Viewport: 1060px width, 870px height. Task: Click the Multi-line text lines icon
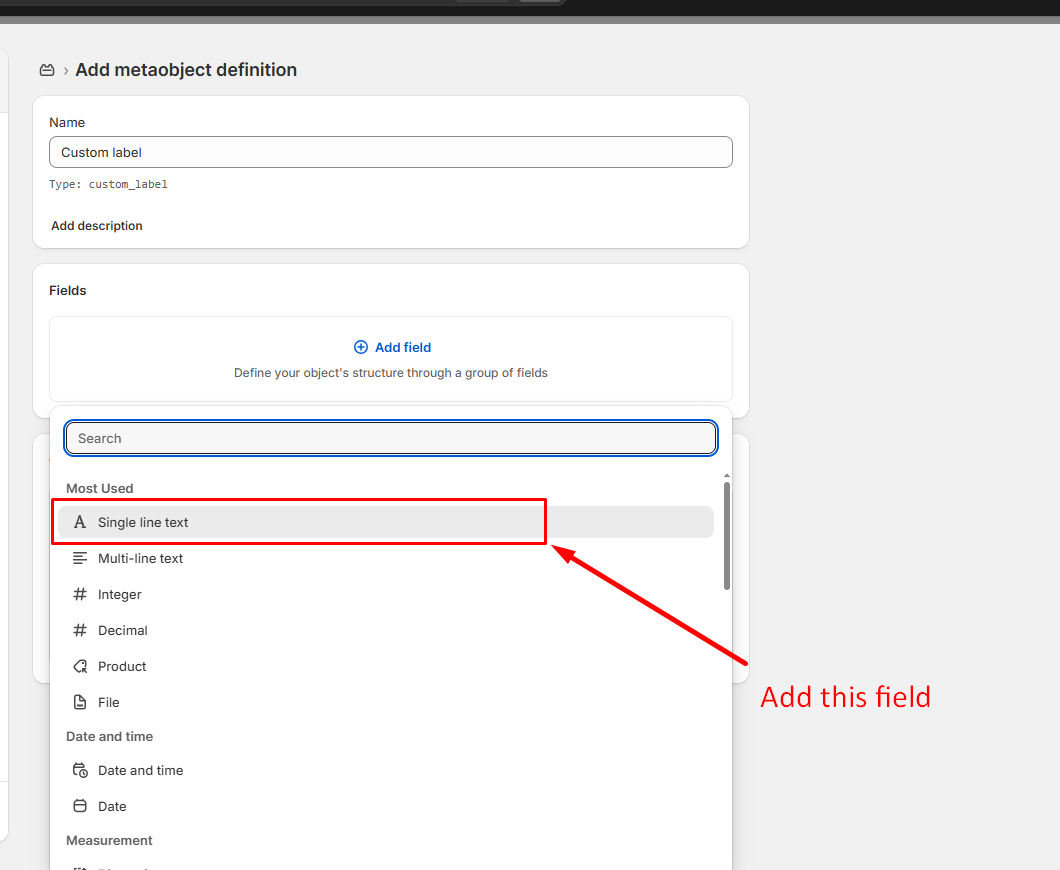80,558
